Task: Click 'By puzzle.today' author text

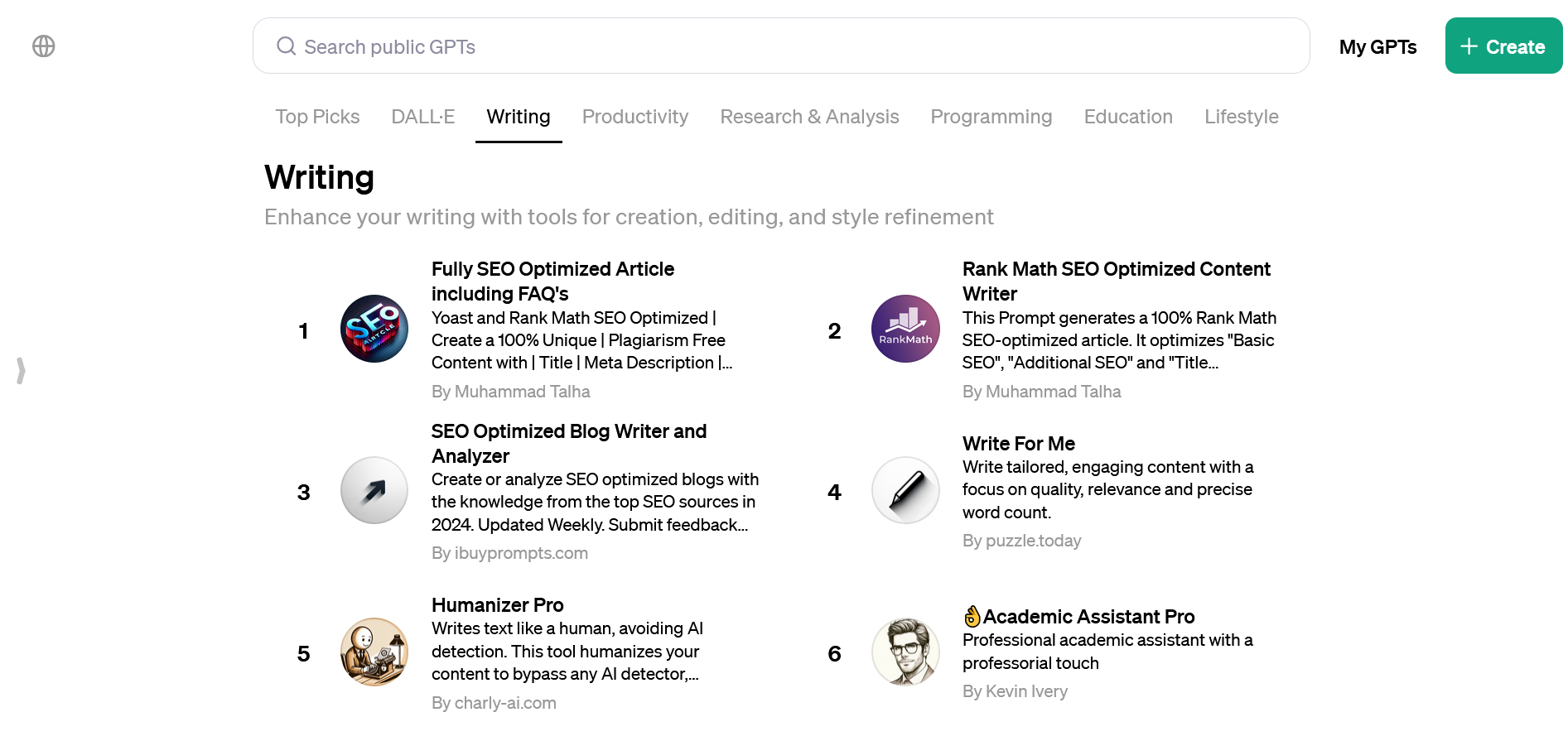Action: pos(1021,541)
